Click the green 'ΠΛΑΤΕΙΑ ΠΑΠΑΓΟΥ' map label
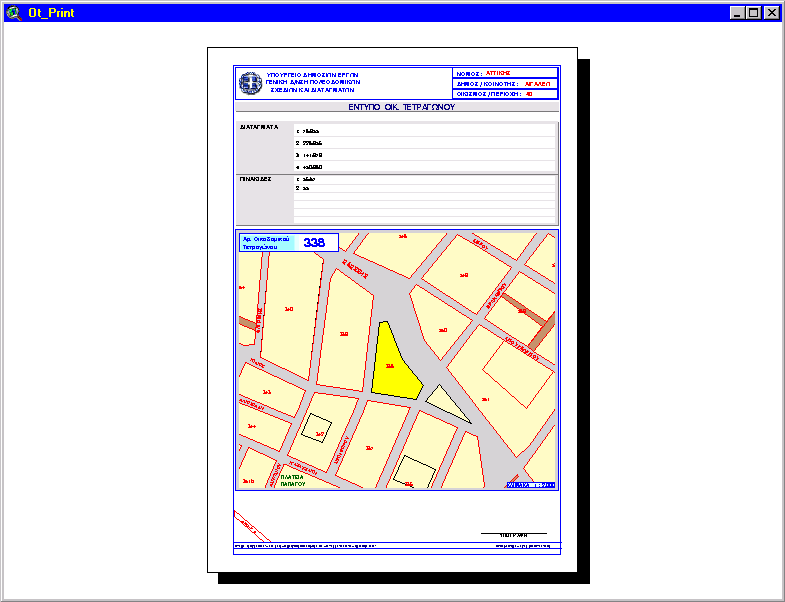 click(293, 481)
